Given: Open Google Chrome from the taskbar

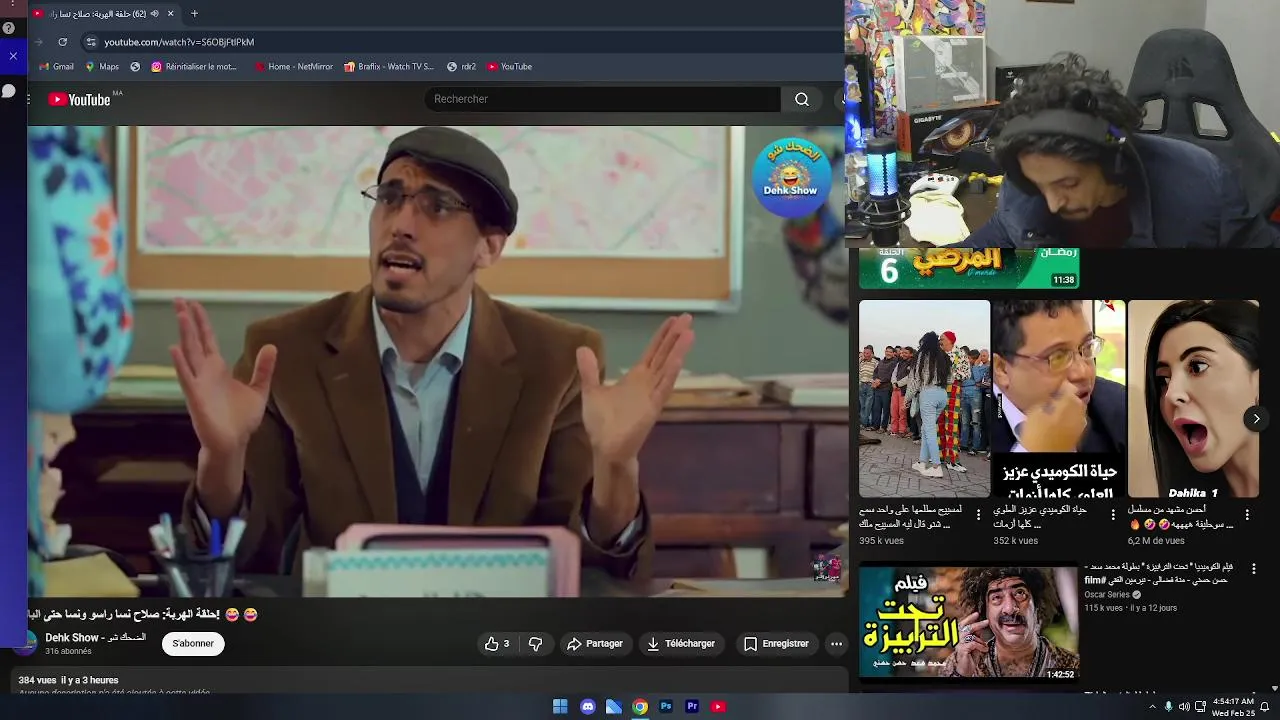Looking at the screenshot, I should (x=640, y=707).
